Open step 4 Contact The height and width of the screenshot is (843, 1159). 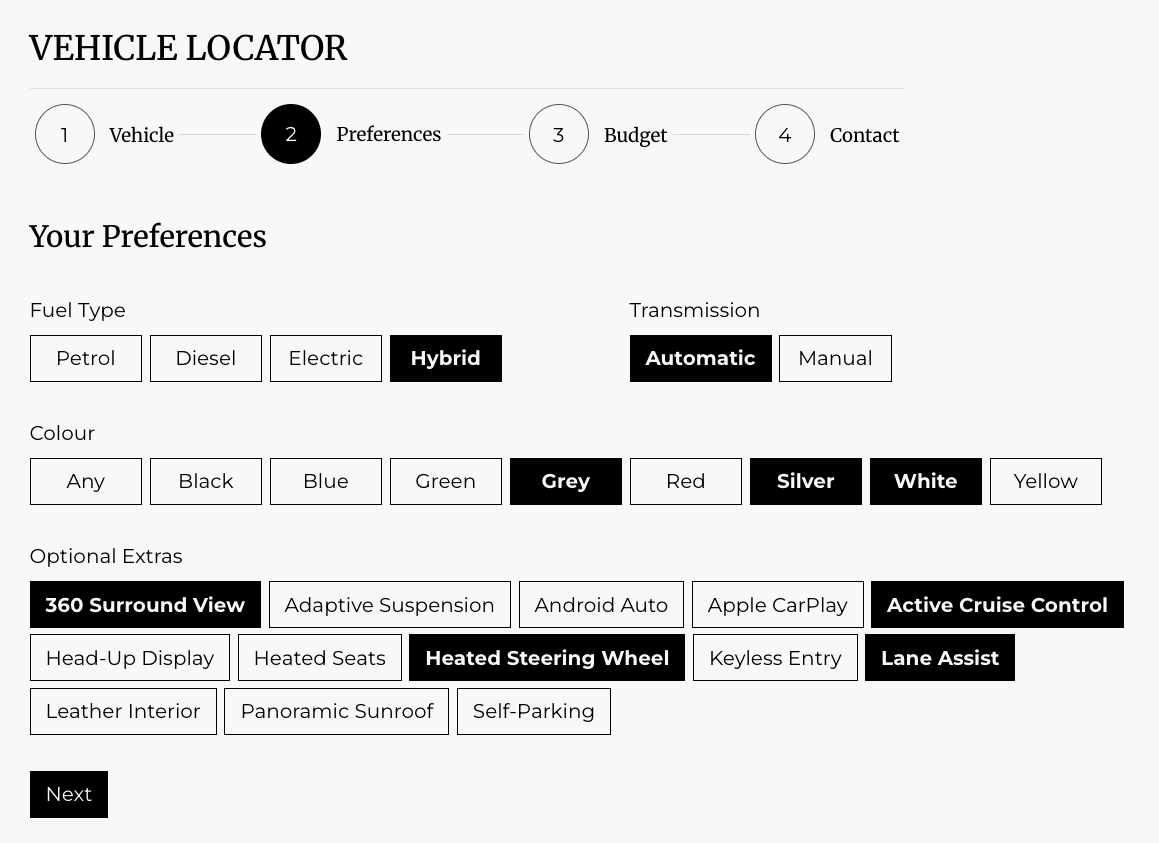point(785,134)
